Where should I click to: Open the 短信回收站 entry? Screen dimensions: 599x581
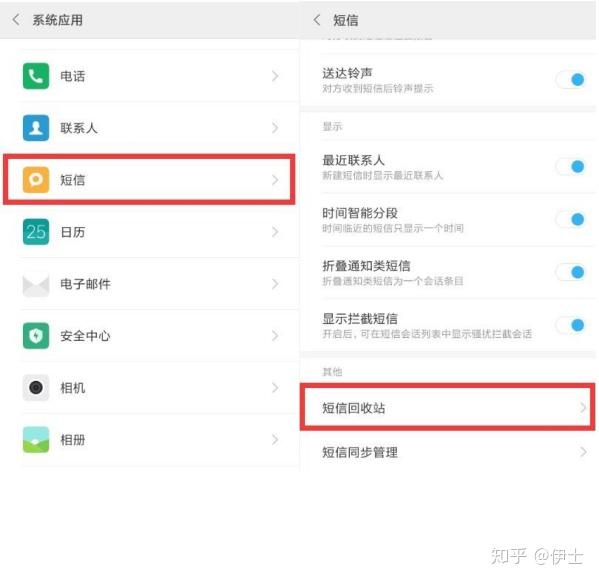[447, 408]
